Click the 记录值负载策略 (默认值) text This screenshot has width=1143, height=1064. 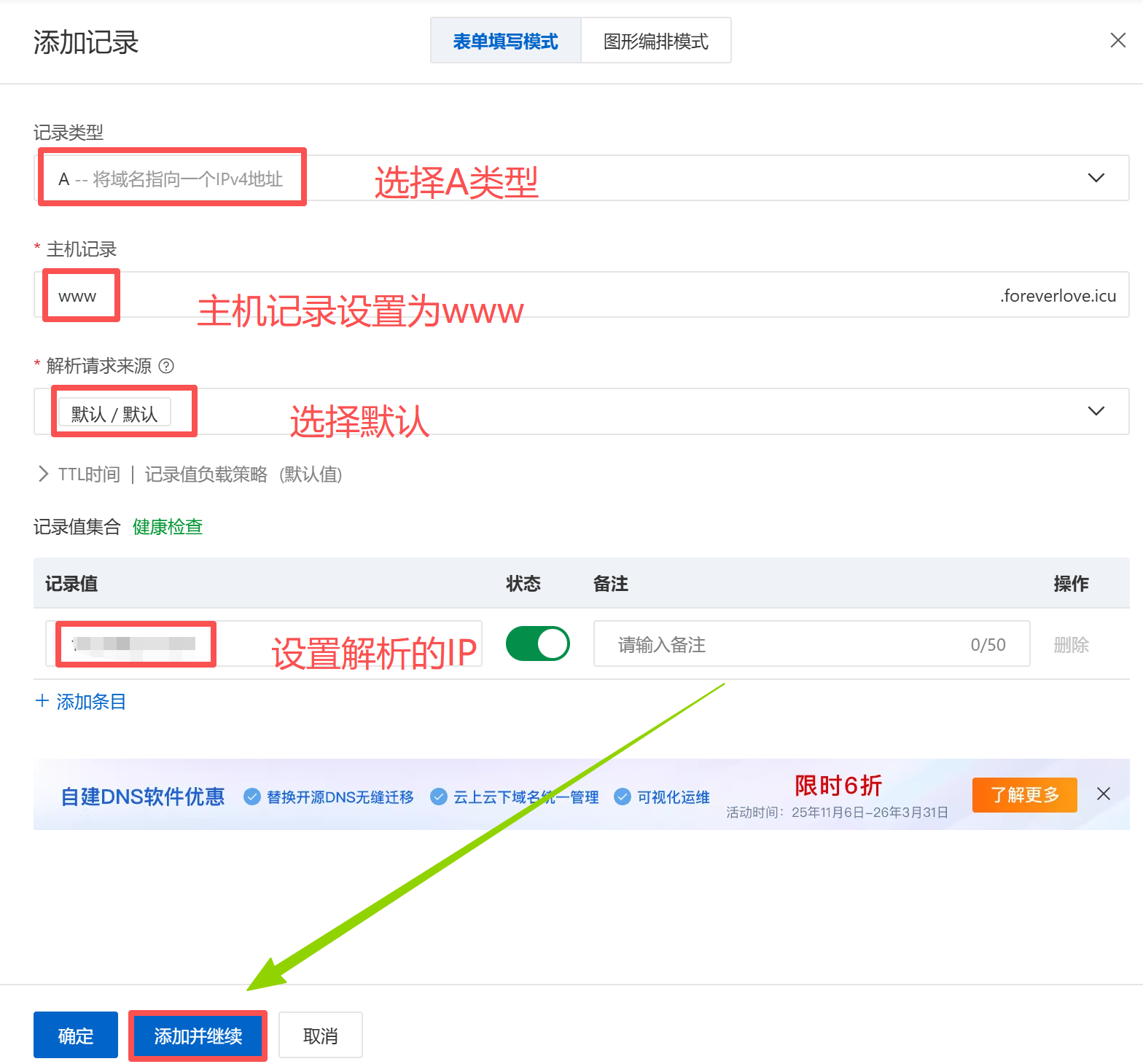click(243, 474)
